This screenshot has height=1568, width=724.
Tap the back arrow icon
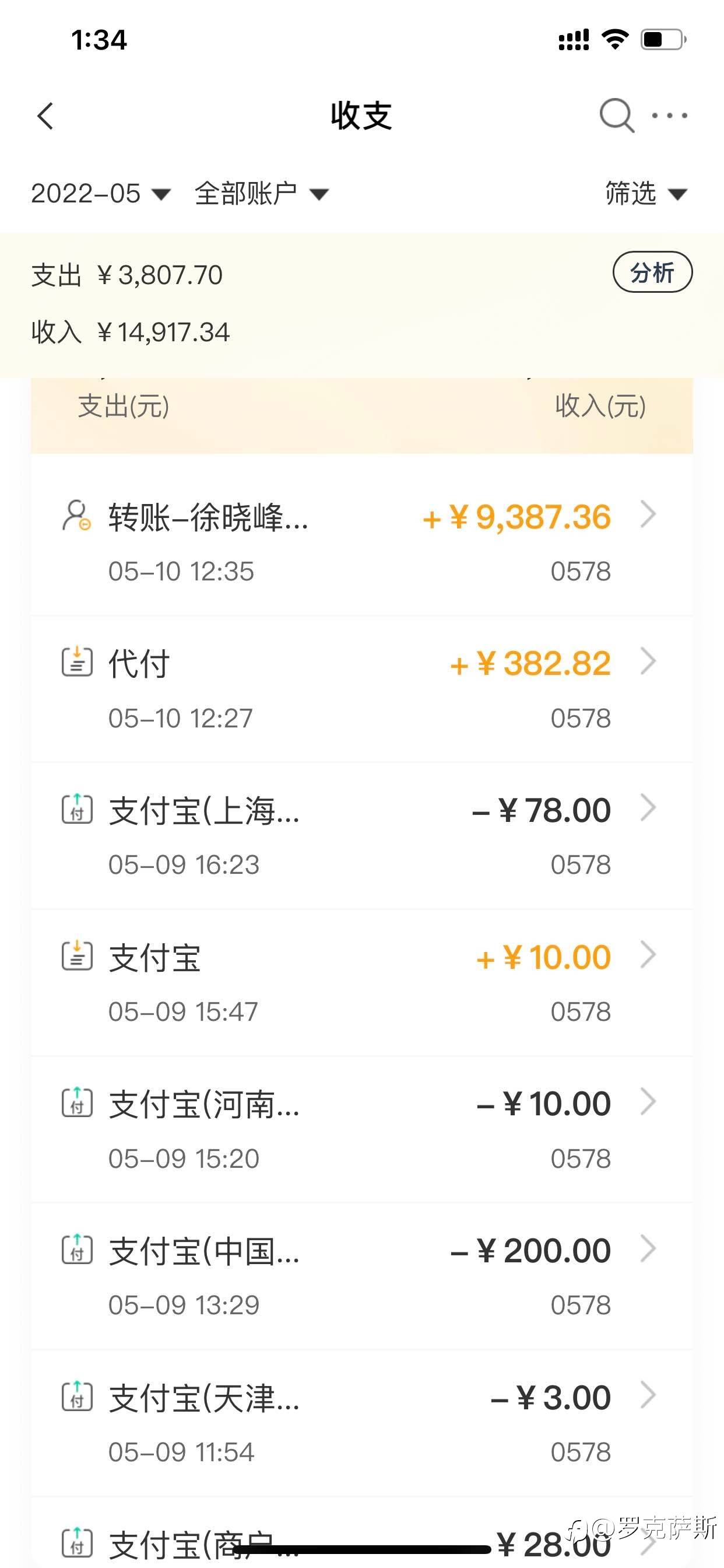point(46,116)
